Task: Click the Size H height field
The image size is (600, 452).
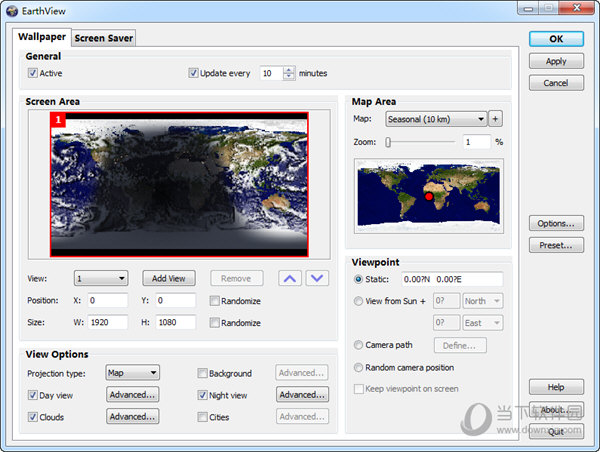Action: coord(176,322)
